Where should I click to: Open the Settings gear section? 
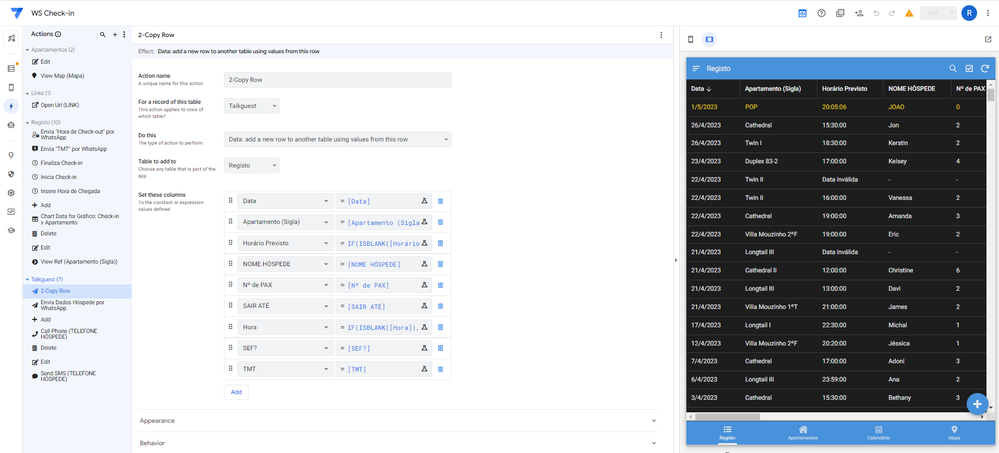click(11, 192)
